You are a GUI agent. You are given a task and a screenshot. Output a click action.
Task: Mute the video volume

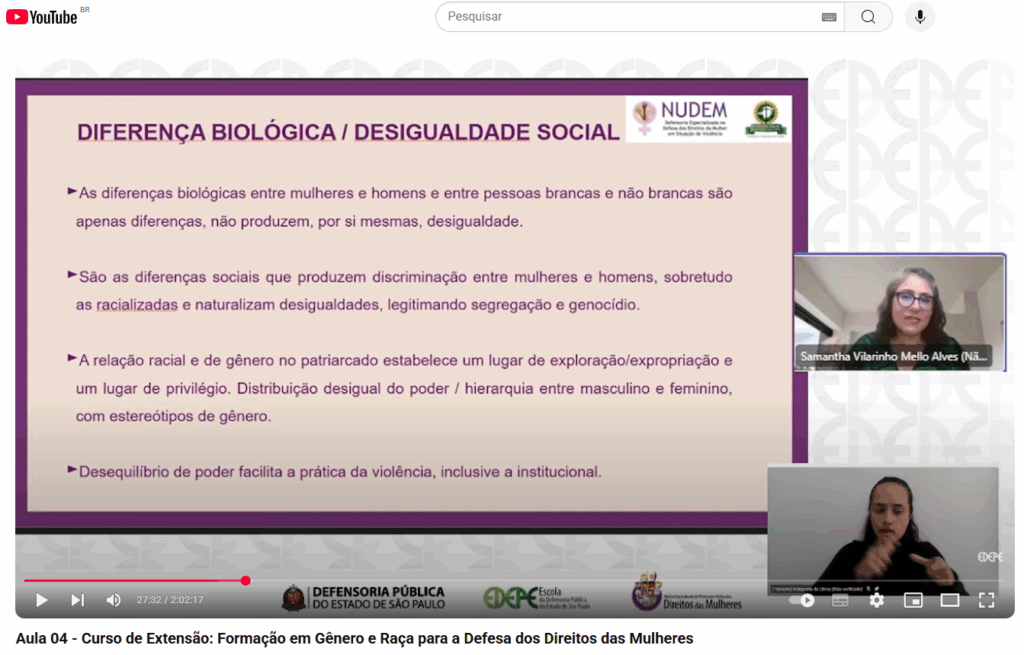click(113, 600)
